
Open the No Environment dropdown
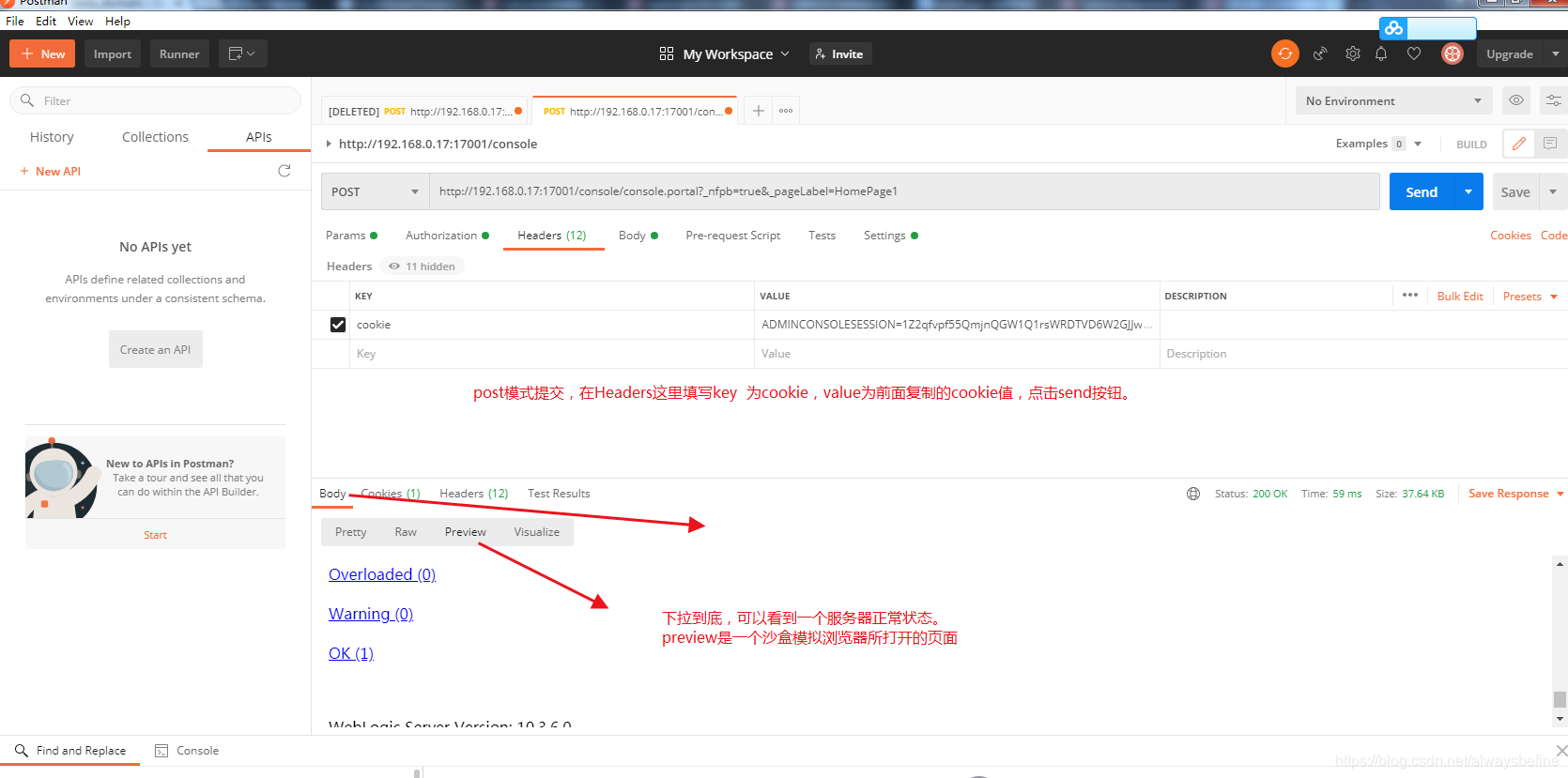(x=1393, y=100)
